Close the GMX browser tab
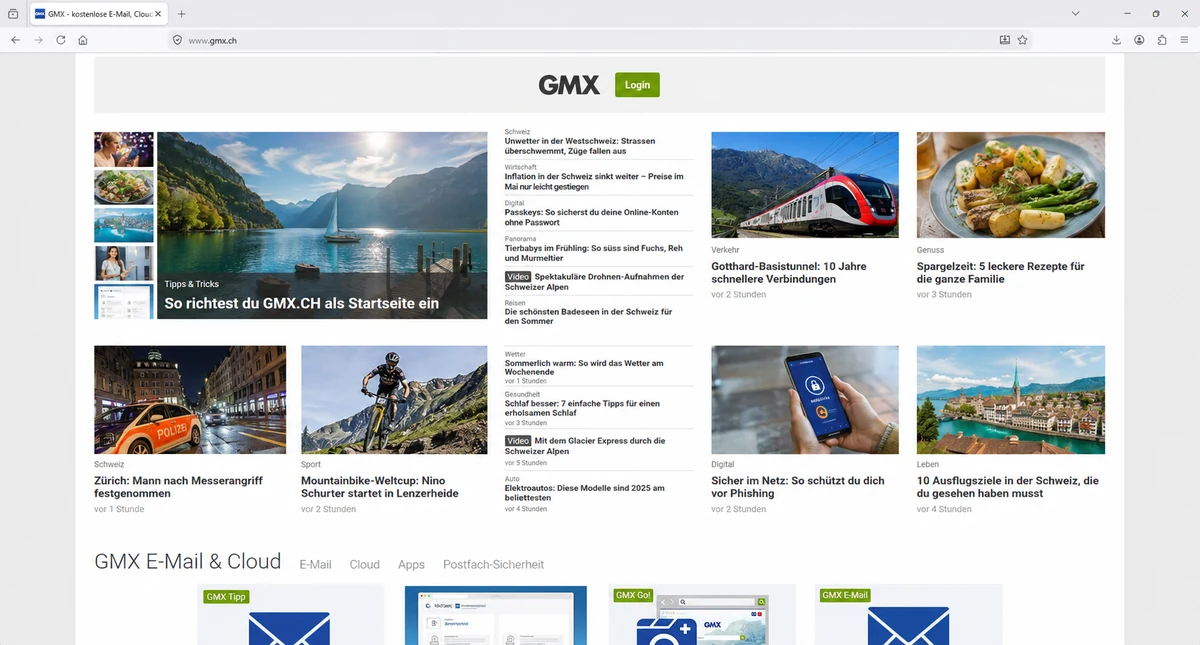The width and height of the screenshot is (1200, 645). pyautogui.click(x=158, y=14)
